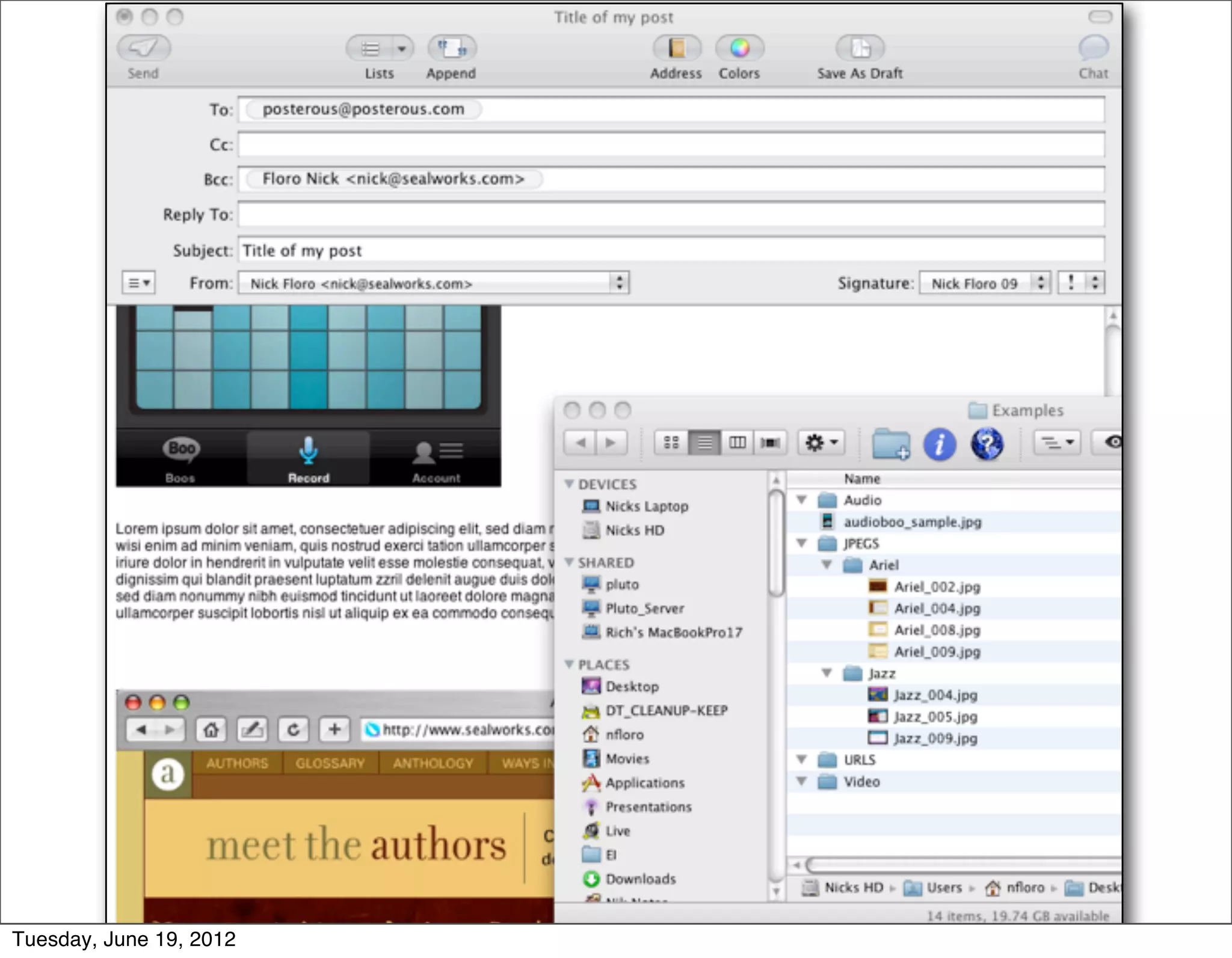This screenshot has height=958, width=1232.
Task: Click the Send mail icon
Action: [143, 49]
